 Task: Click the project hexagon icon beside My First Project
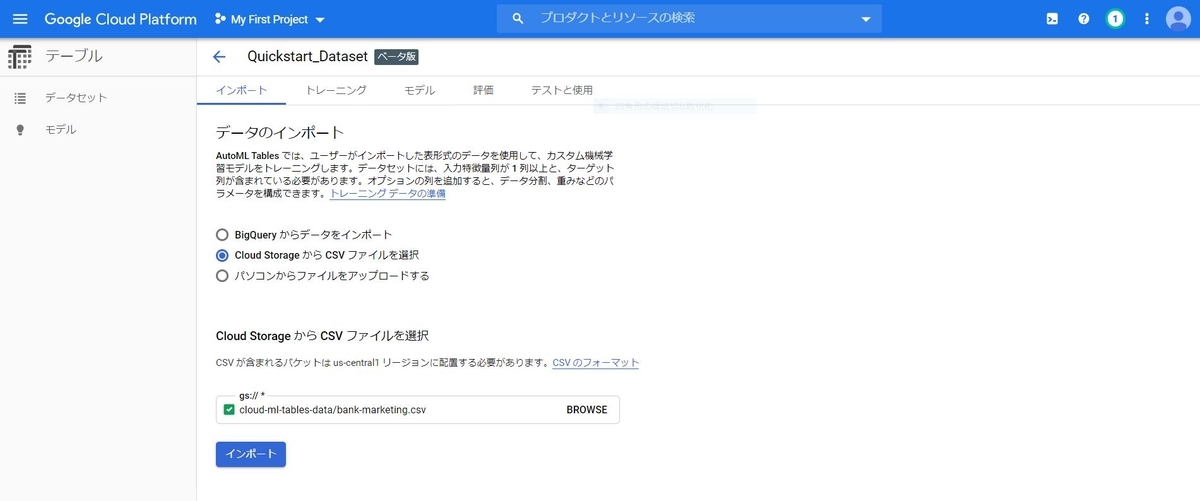point(220,19)
